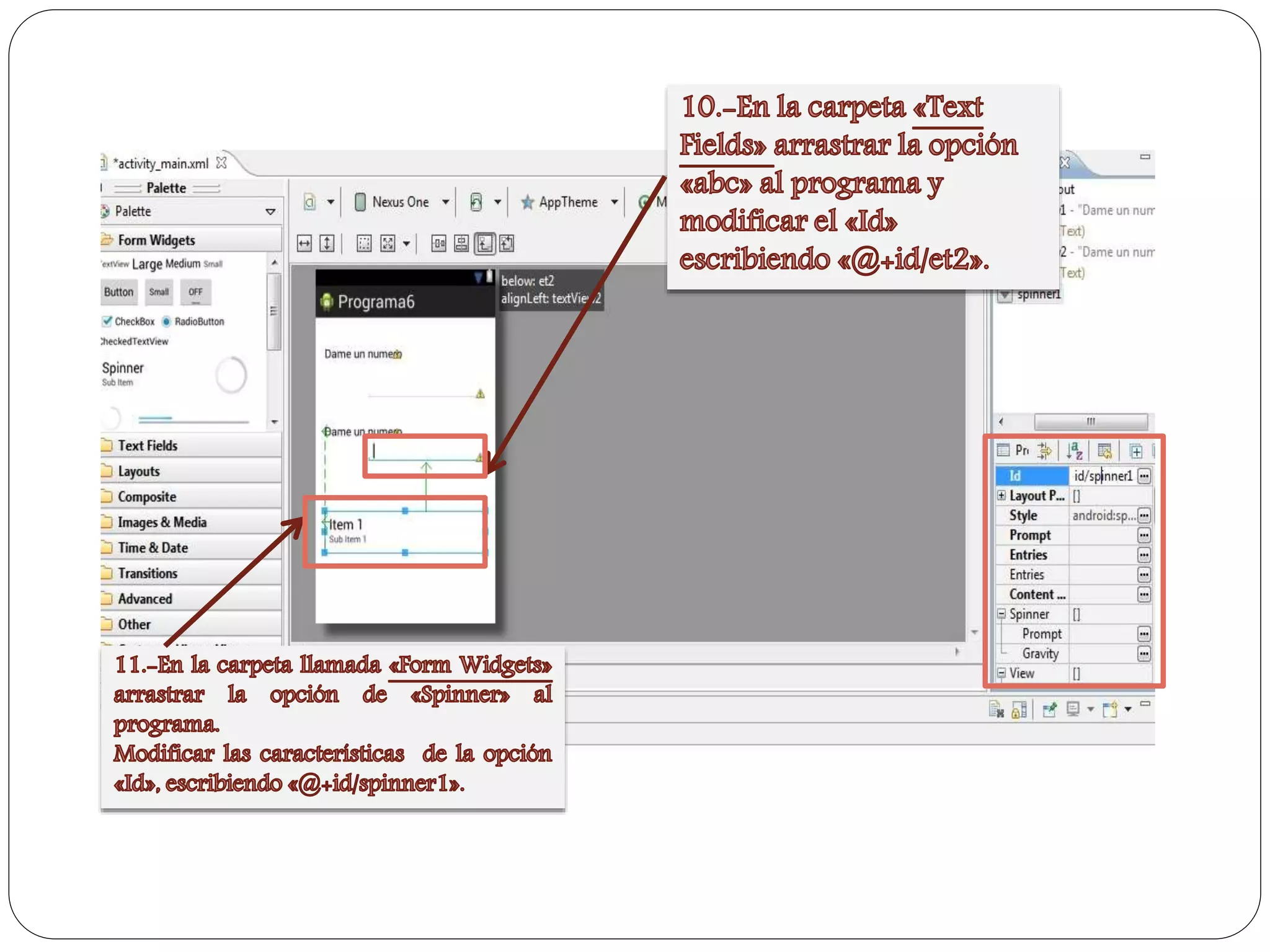The height and width of the screenshot is (952, 1270).
Task: Click the ellipsis button beside Style property
Action: pos(1144,515)
